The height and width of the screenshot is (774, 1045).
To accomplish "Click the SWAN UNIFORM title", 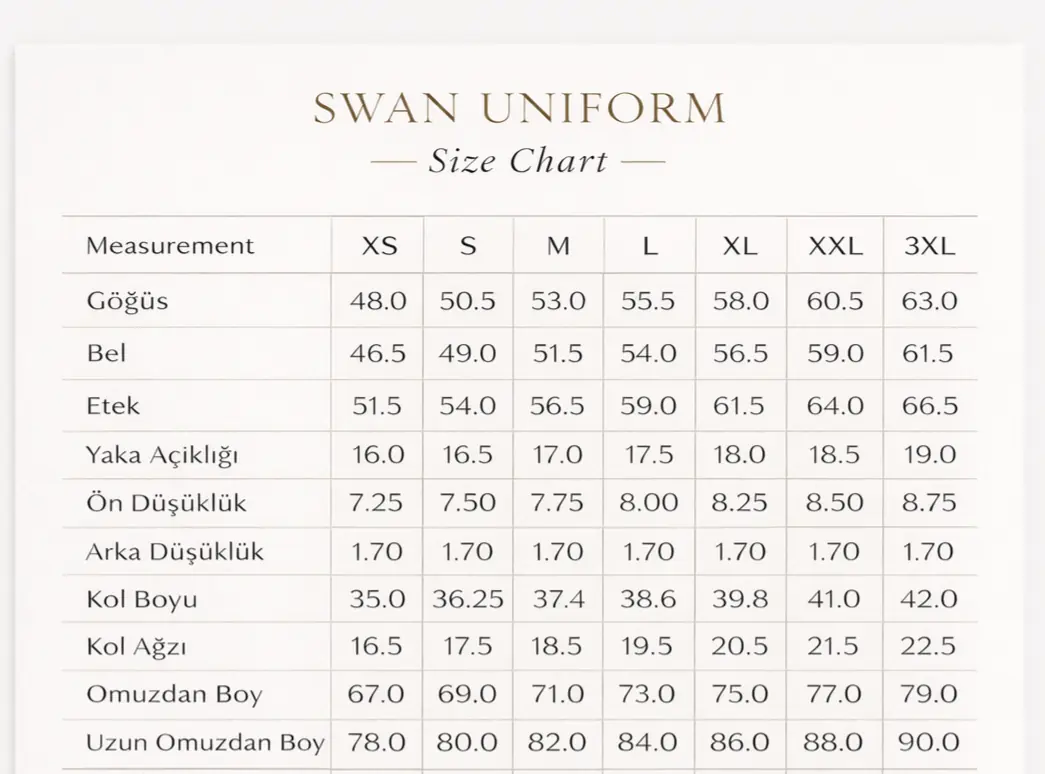I will (519, 108).
